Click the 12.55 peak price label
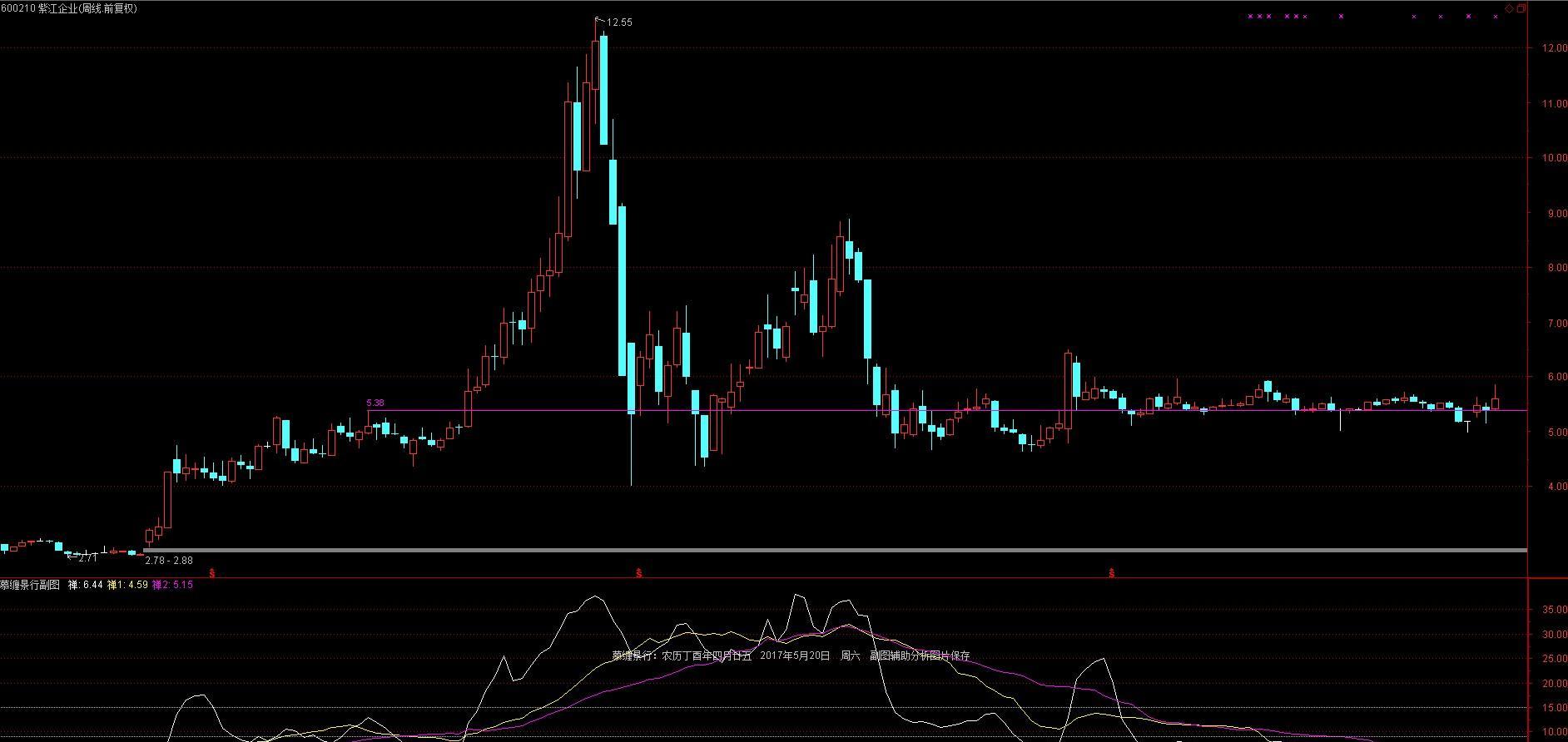Image resolution: width=1568 pixels, height=742 pixels. point(619,22)
